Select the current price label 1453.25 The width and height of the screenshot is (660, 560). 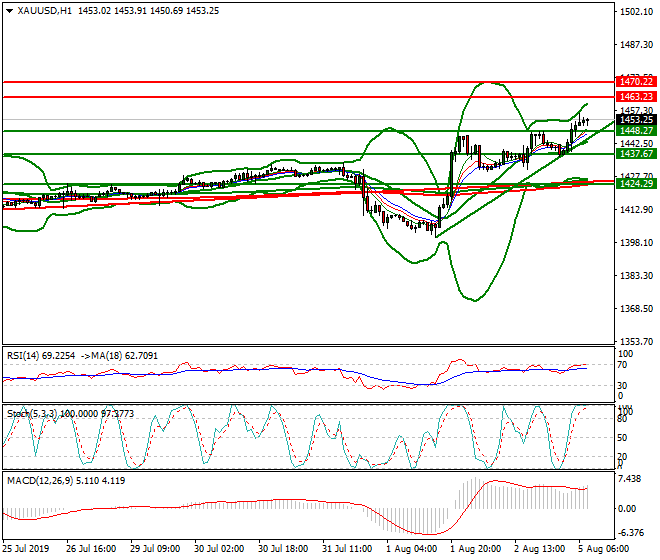click(x=636, y=120)
